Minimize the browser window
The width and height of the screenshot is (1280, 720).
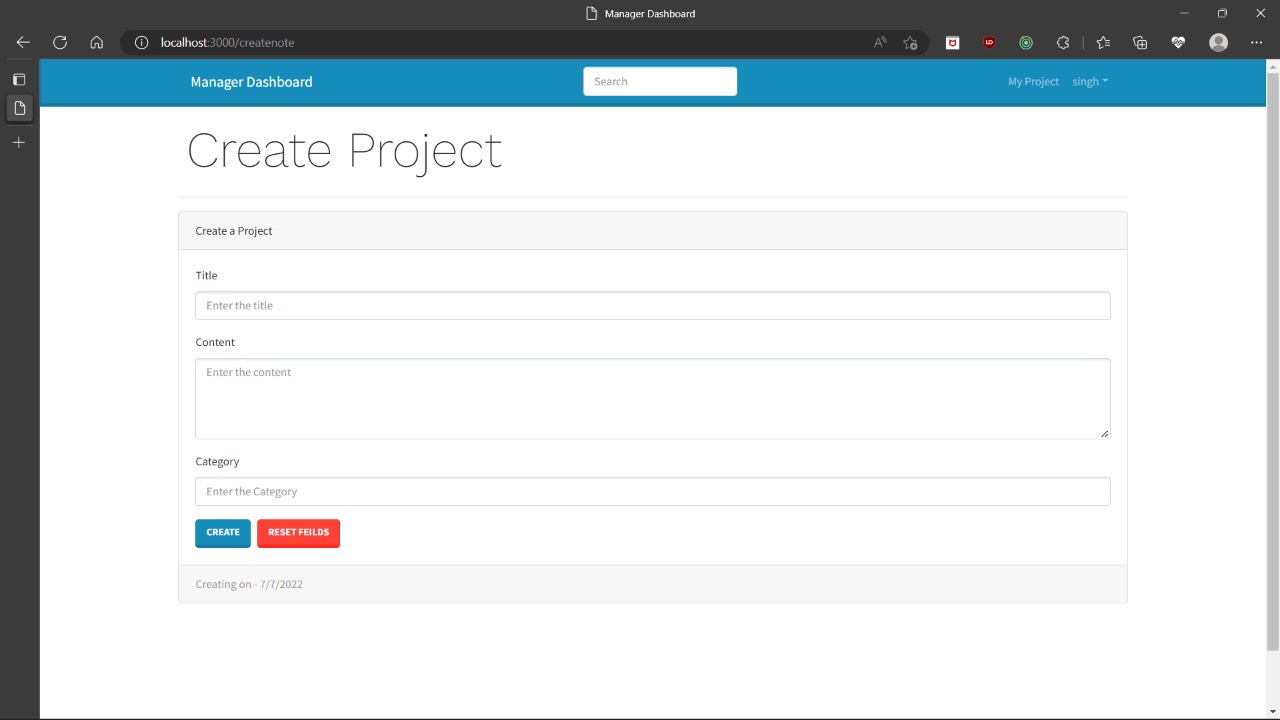[1185, 13]
